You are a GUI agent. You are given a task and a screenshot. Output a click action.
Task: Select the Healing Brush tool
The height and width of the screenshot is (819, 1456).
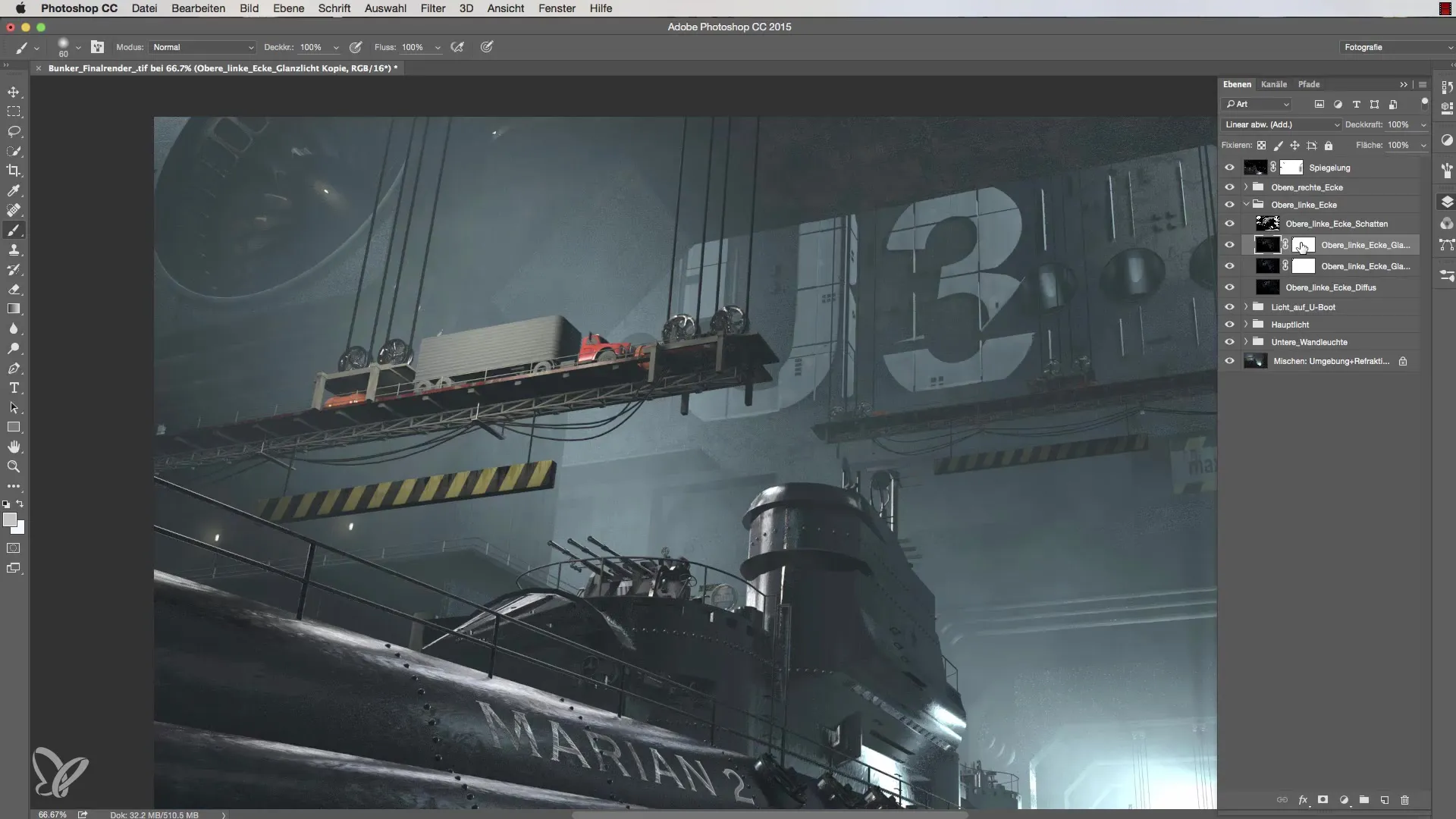14,210
